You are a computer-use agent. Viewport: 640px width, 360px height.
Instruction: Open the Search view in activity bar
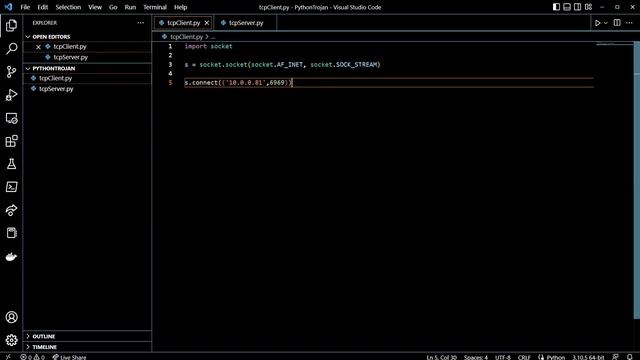pos(11,49)
